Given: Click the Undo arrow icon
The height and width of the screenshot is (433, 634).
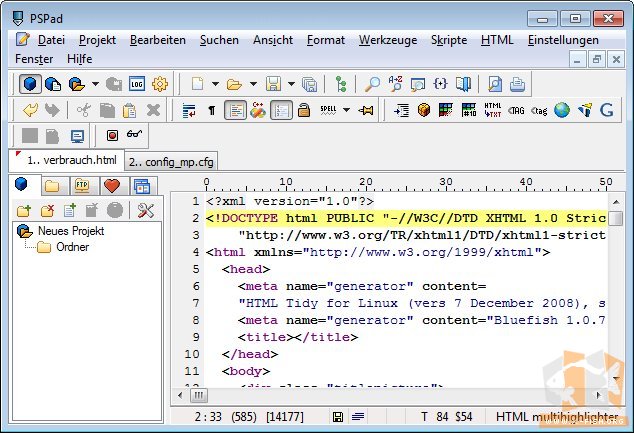Looking at the screenshot, I should pyautogui.click(x=30, y=110).
